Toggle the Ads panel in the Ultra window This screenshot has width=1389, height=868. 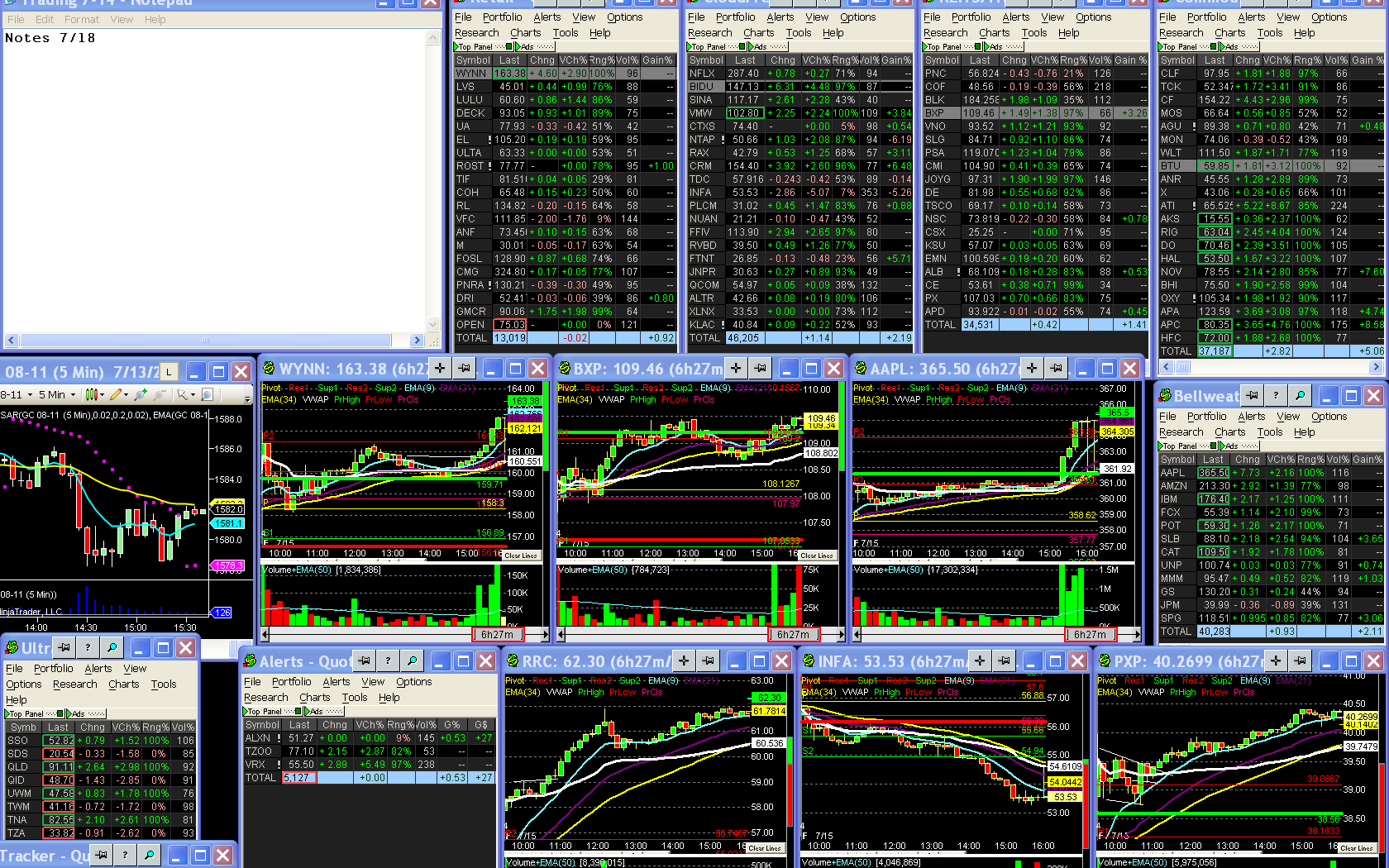coord(88,713)
